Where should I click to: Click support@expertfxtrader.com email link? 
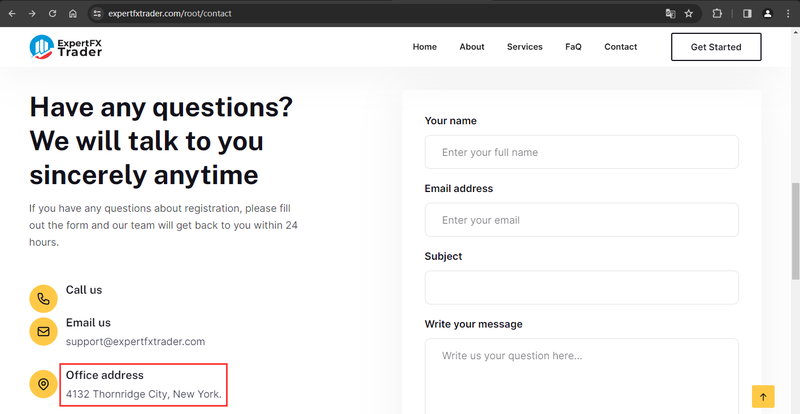(135, 342)
